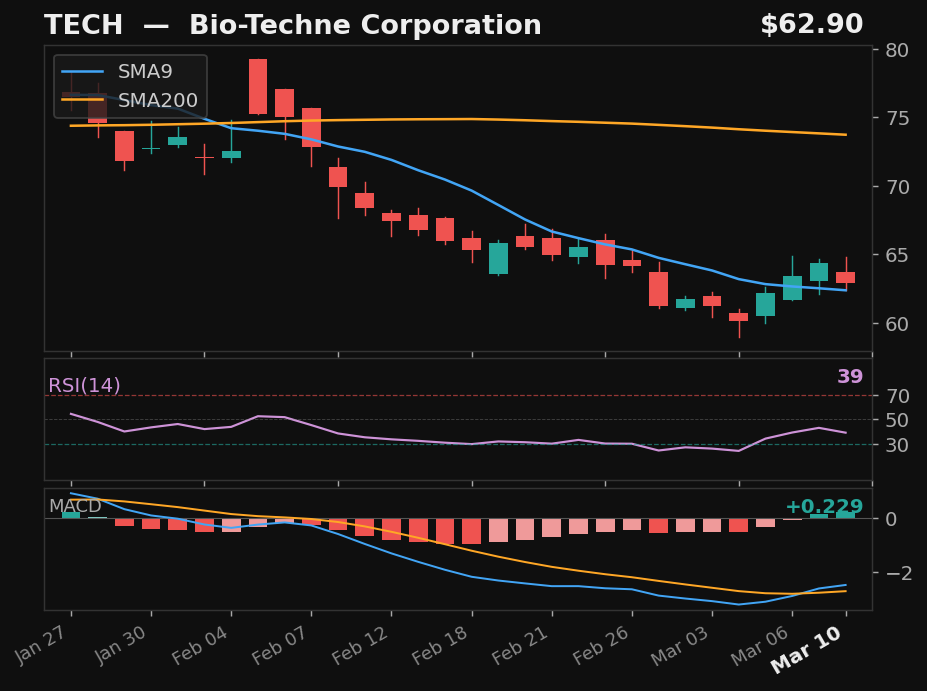Click the blue SMA9 legend line swatch

point(83,72)
